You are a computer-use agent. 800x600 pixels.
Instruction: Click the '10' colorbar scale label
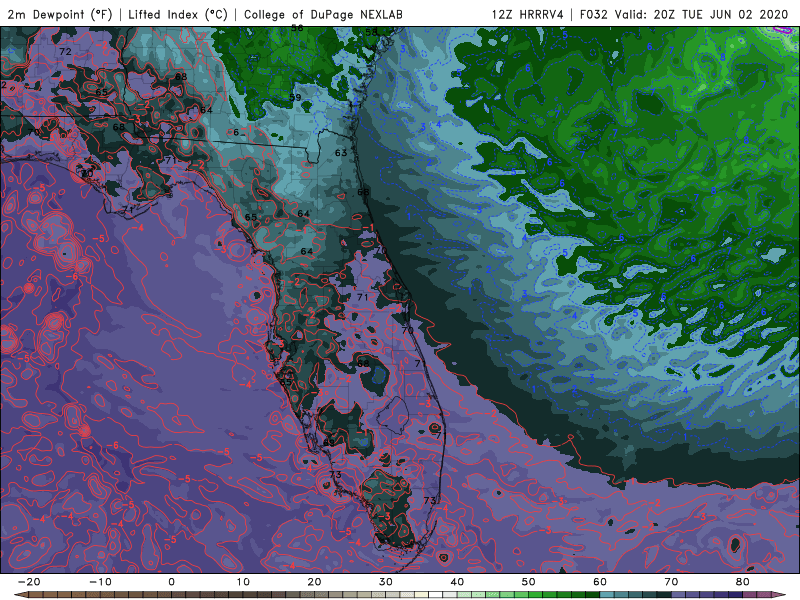click(x=243, y=582)
